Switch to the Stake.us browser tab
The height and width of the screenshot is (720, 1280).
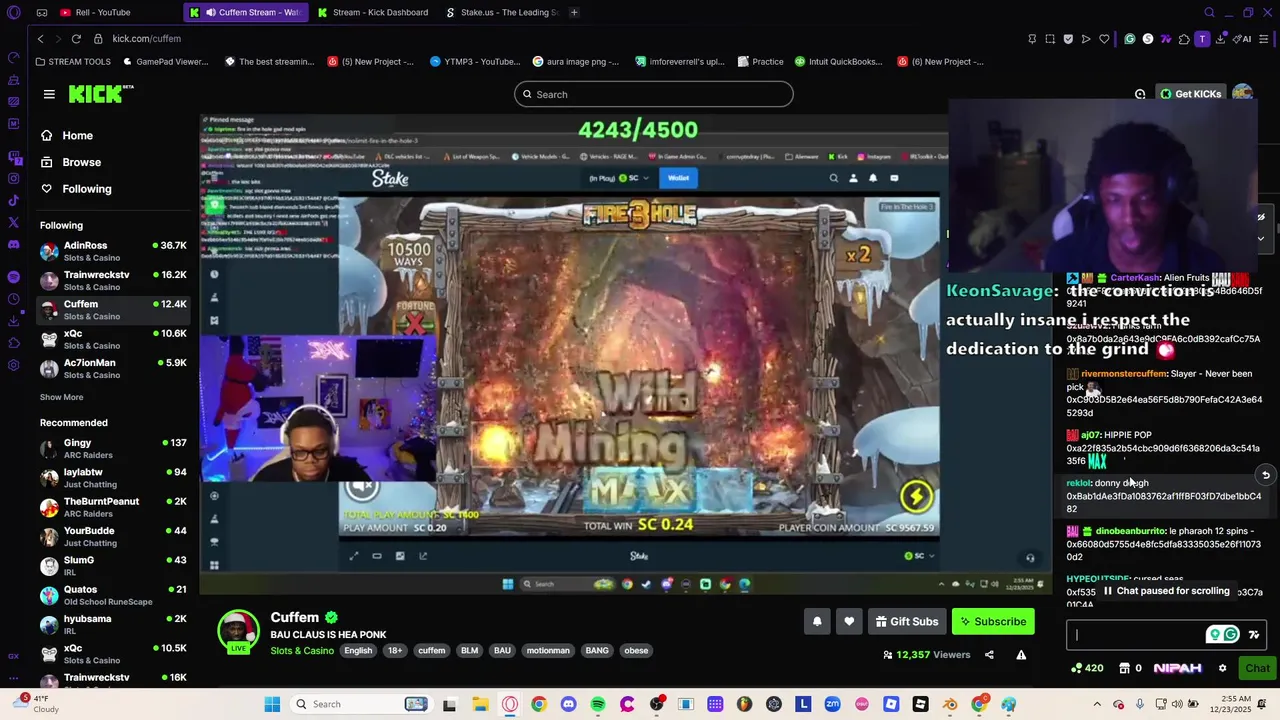(502, 12)
